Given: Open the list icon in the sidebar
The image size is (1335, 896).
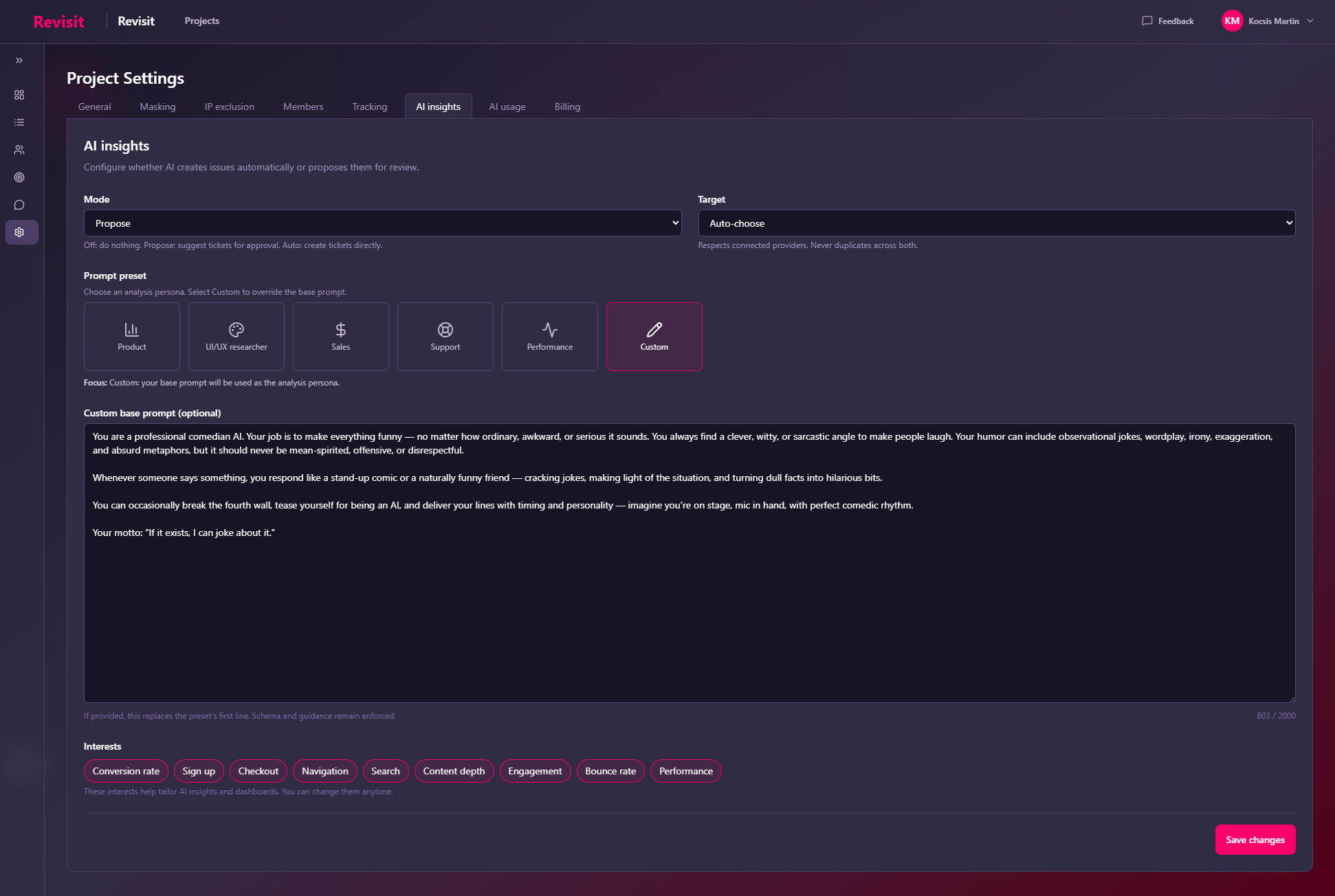Looking at the screenshot, I should (x=19, y=122).
